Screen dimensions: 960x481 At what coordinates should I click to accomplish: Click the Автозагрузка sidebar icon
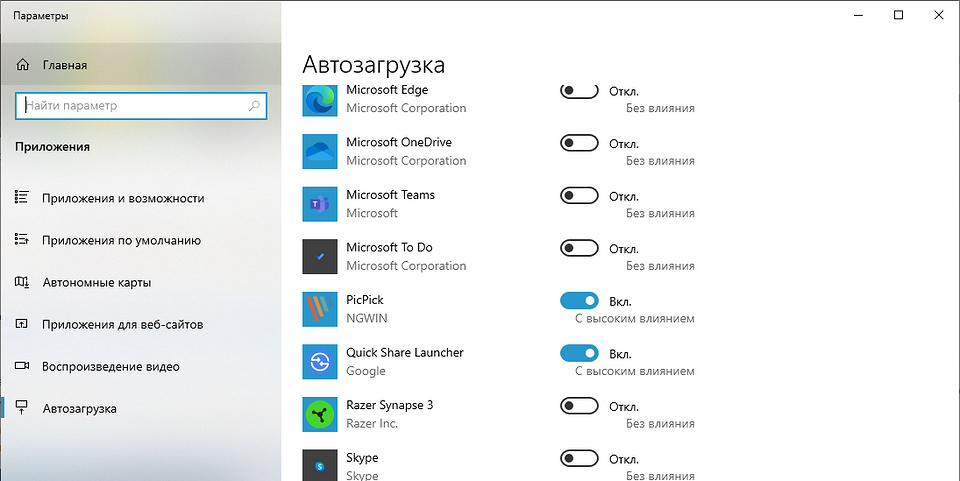tap(21, 408)
